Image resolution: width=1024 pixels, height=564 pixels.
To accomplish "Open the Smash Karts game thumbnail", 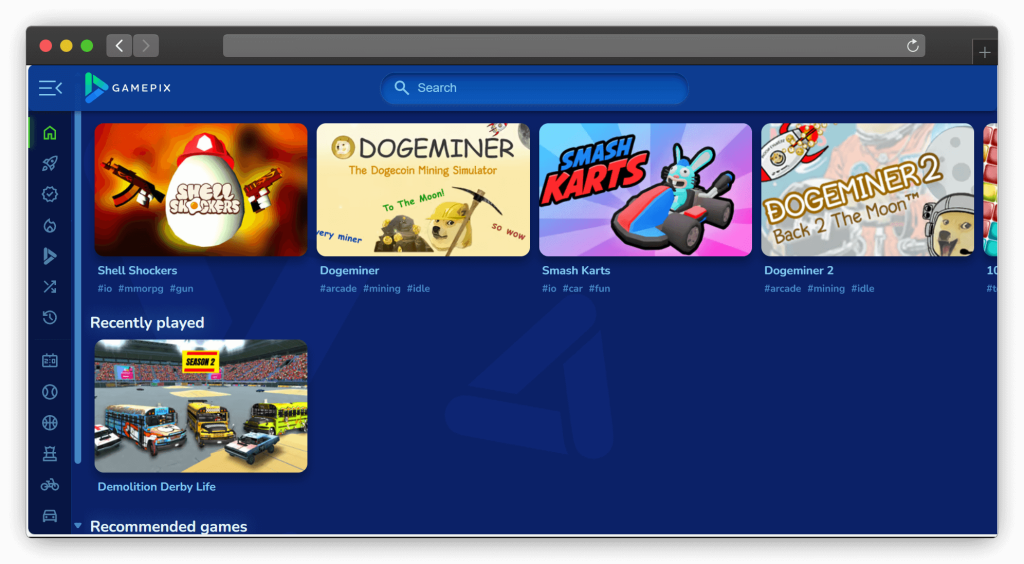I will pyautogui.click(x=645, y=190).
